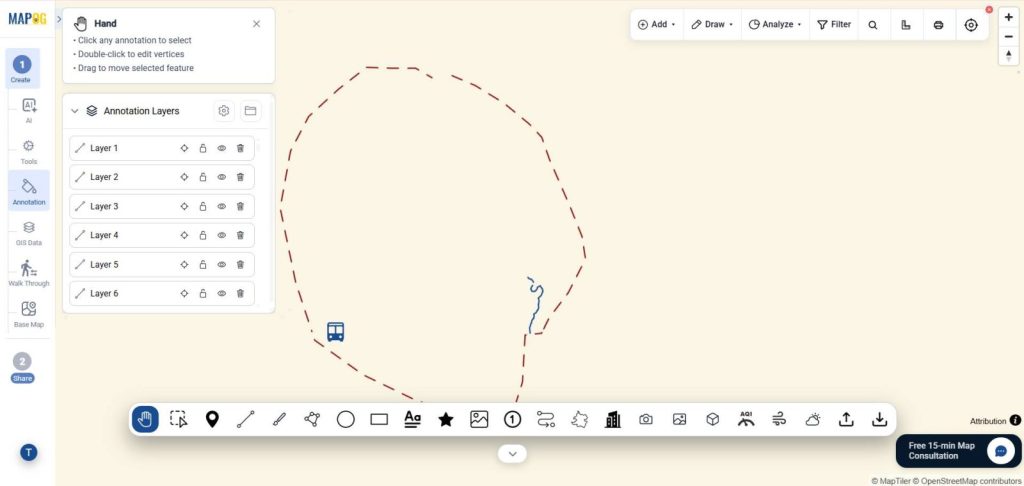Toggle visibility of Layer 3
This screenshot has width=1024, height=486.
click(x=221, y=206)
